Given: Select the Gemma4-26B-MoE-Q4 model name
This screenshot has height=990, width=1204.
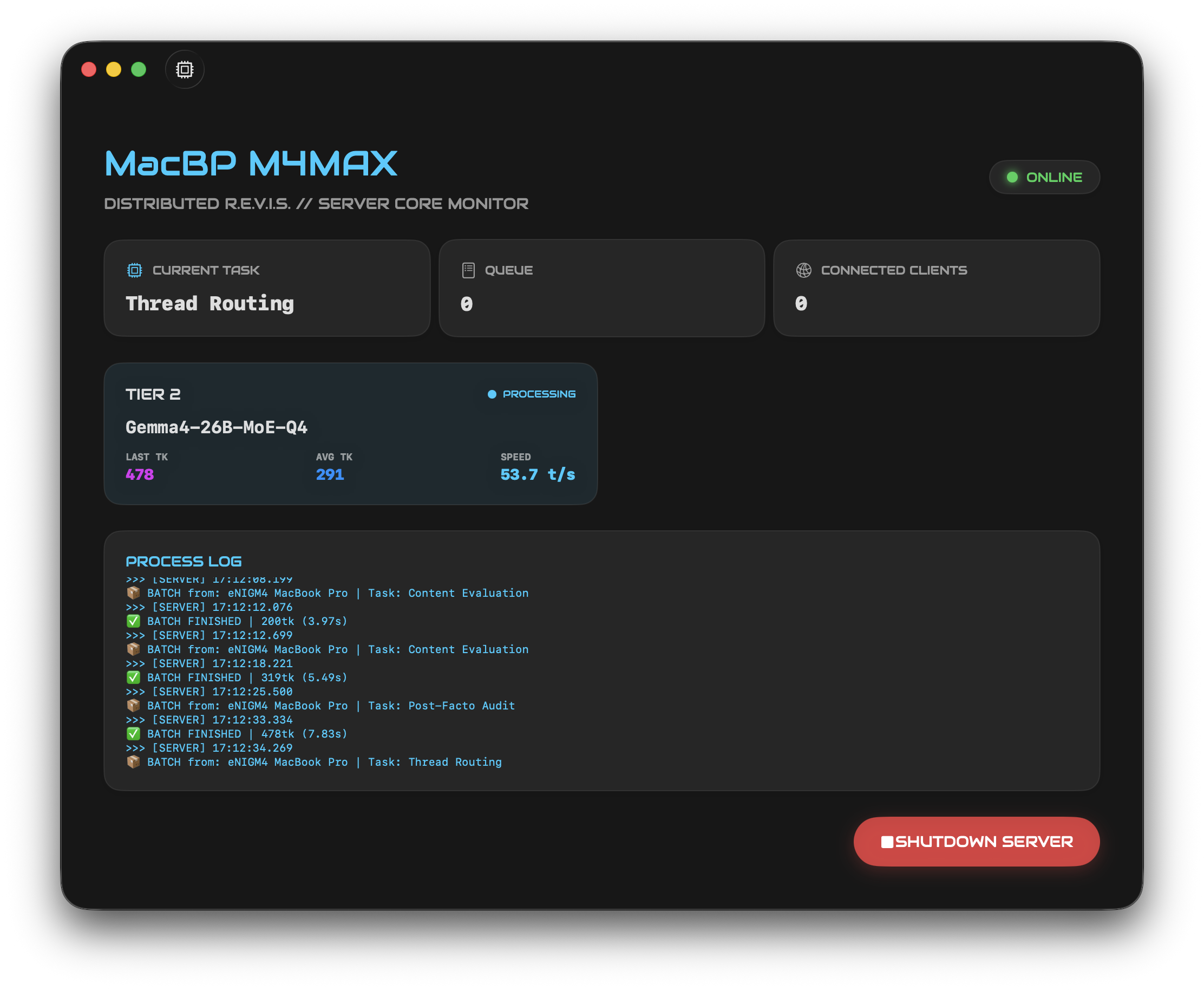Looking at the screenshot, I should pos(217,427).
